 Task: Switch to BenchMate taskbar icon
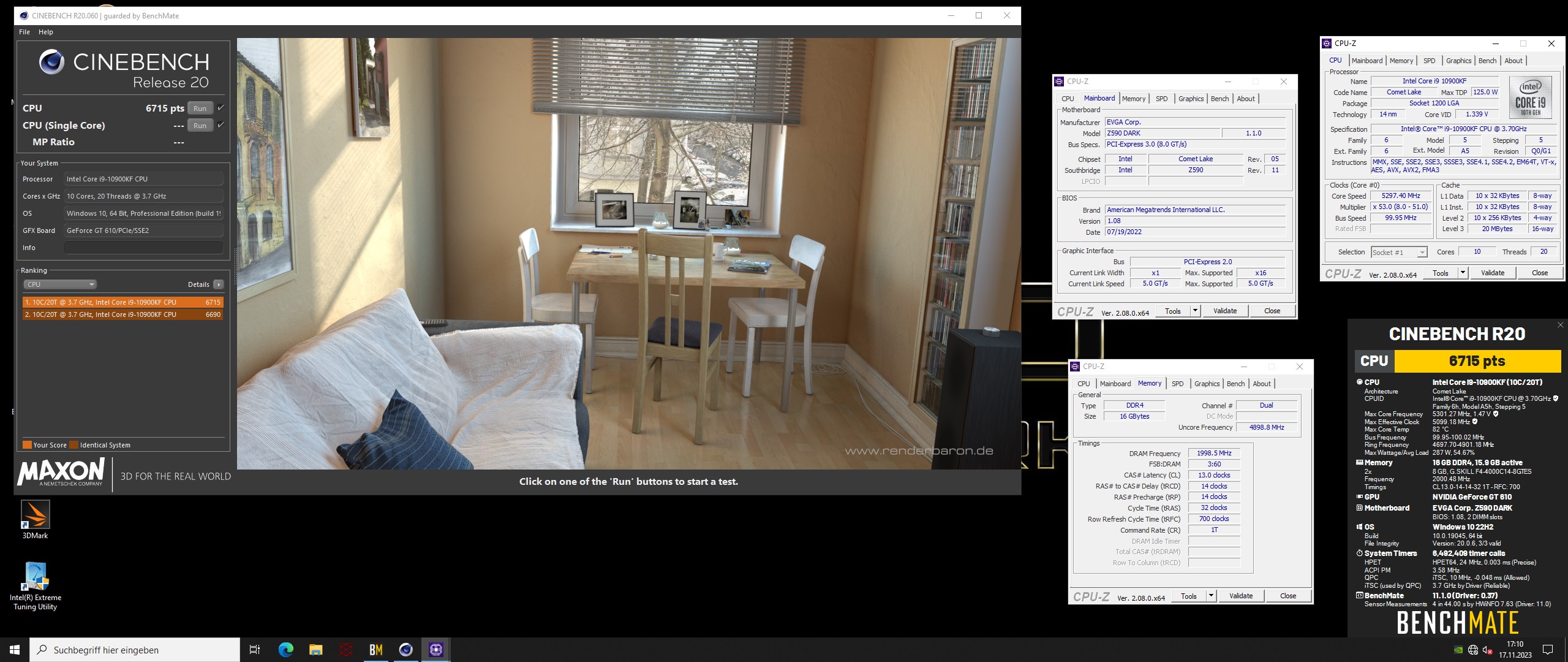pos(376,650)
